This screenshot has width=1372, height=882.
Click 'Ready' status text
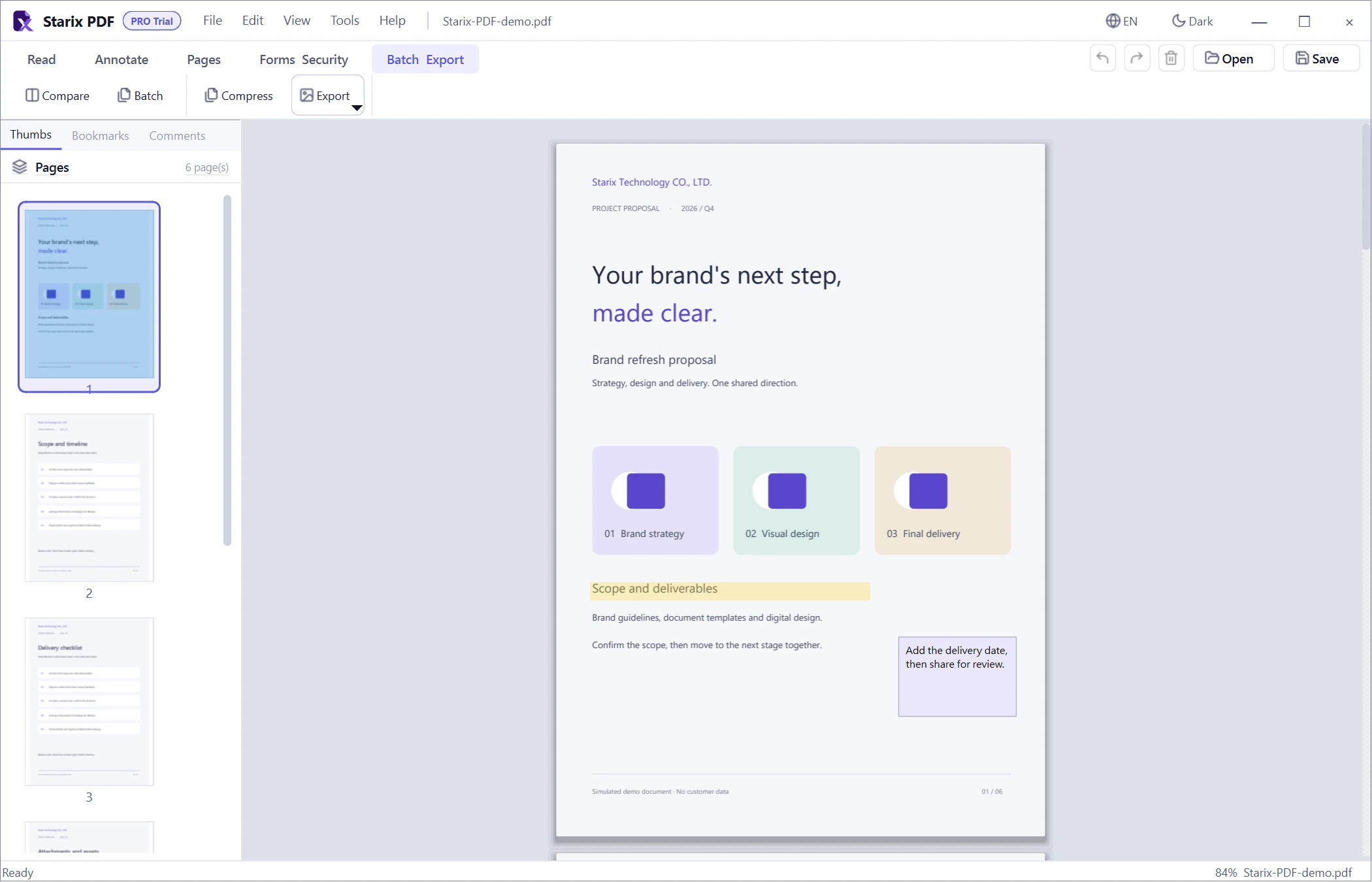click(x=18, y=873)
